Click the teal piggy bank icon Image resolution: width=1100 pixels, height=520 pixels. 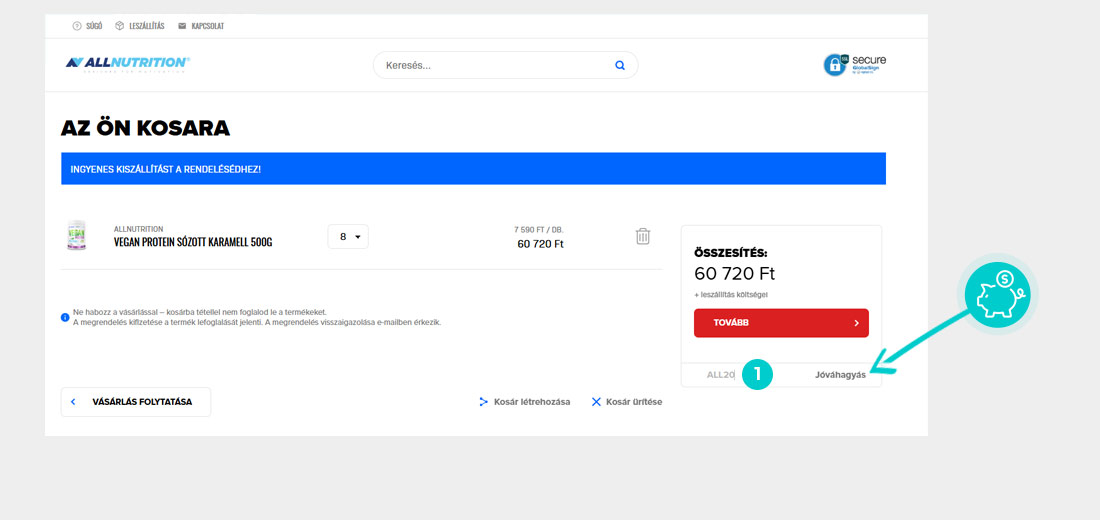pyautogui.click(x=1001, y=293)
